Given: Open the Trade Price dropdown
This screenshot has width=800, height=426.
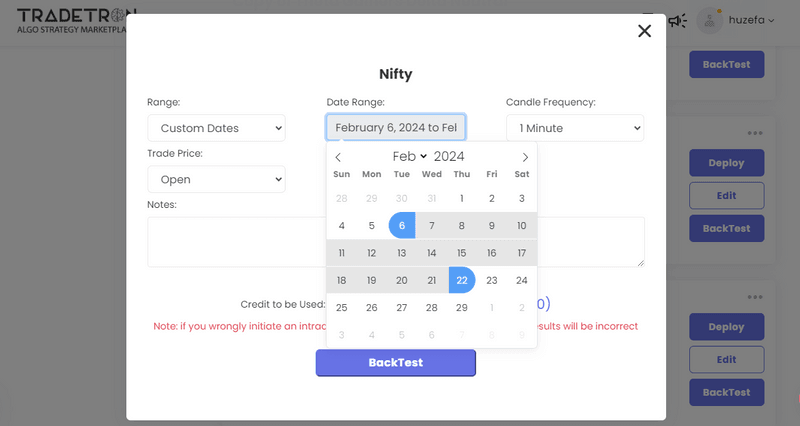Looking at the screenshot, I should pyautogui.click(x=216, y=180).
